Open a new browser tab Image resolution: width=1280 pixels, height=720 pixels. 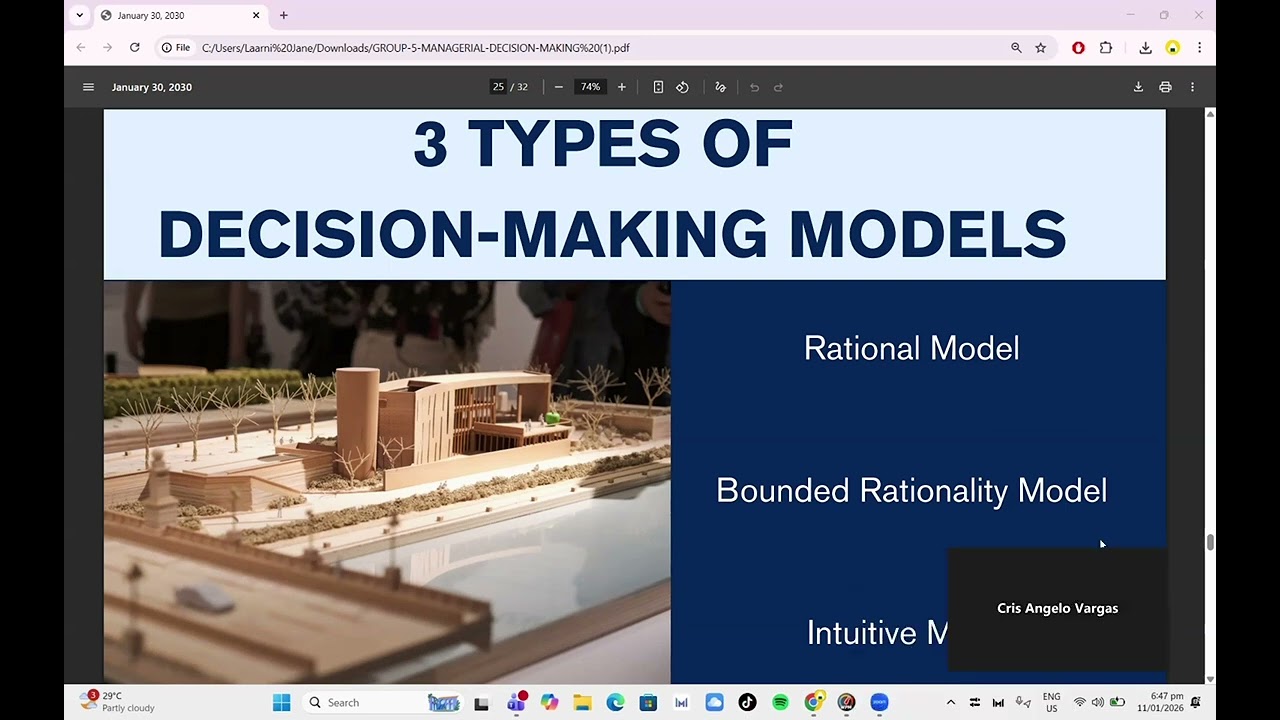coord(284,15)
